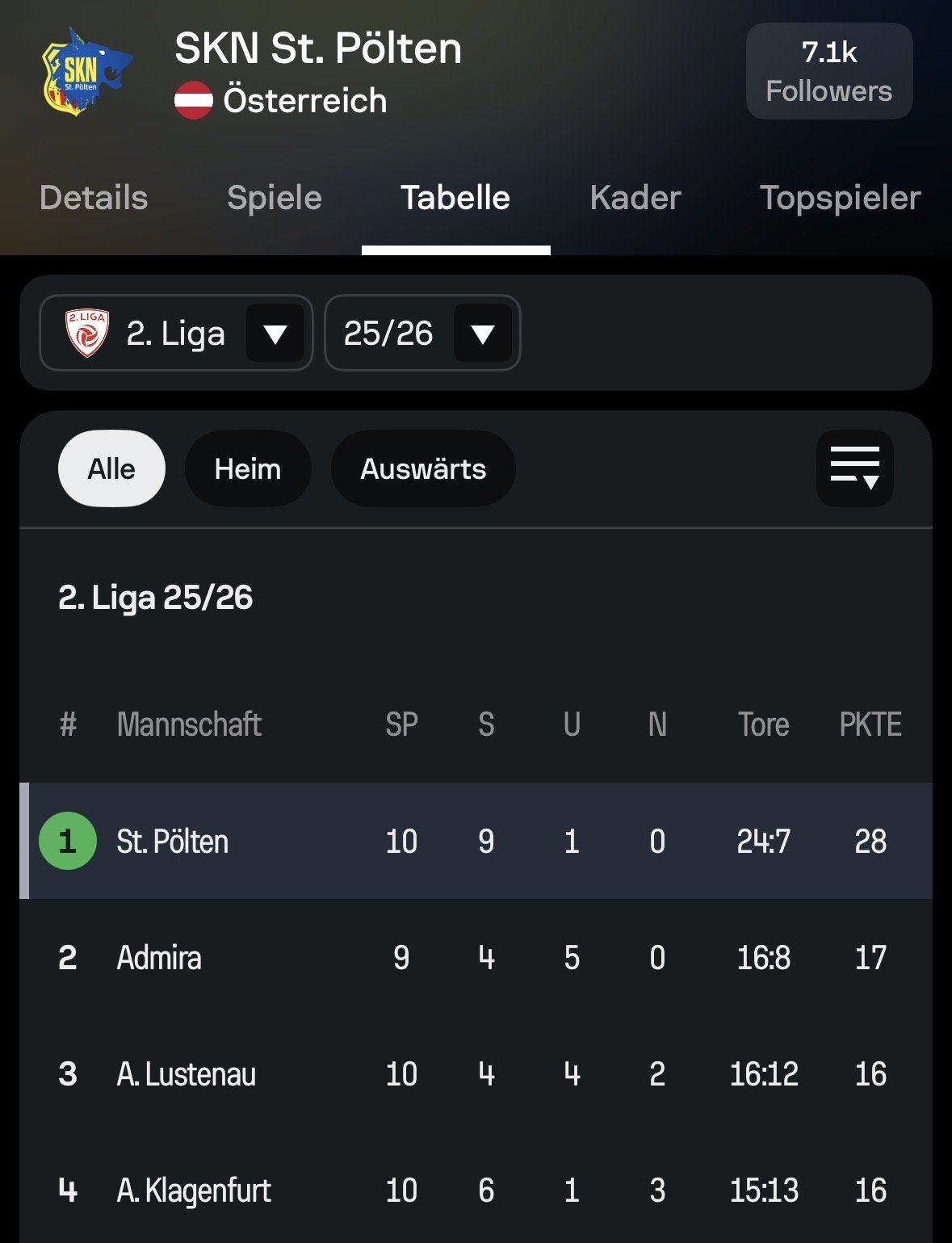Open the 25/26 season dropdown

tap(482, 333)
